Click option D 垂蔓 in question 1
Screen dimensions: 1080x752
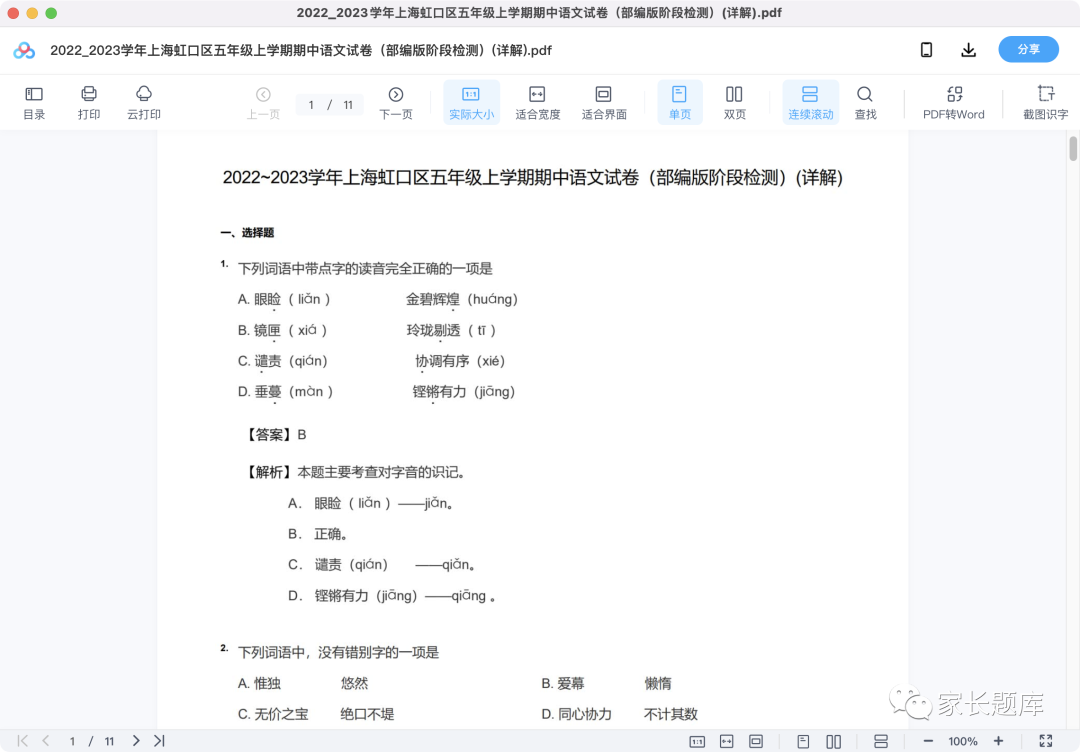[x=285, y=392]
